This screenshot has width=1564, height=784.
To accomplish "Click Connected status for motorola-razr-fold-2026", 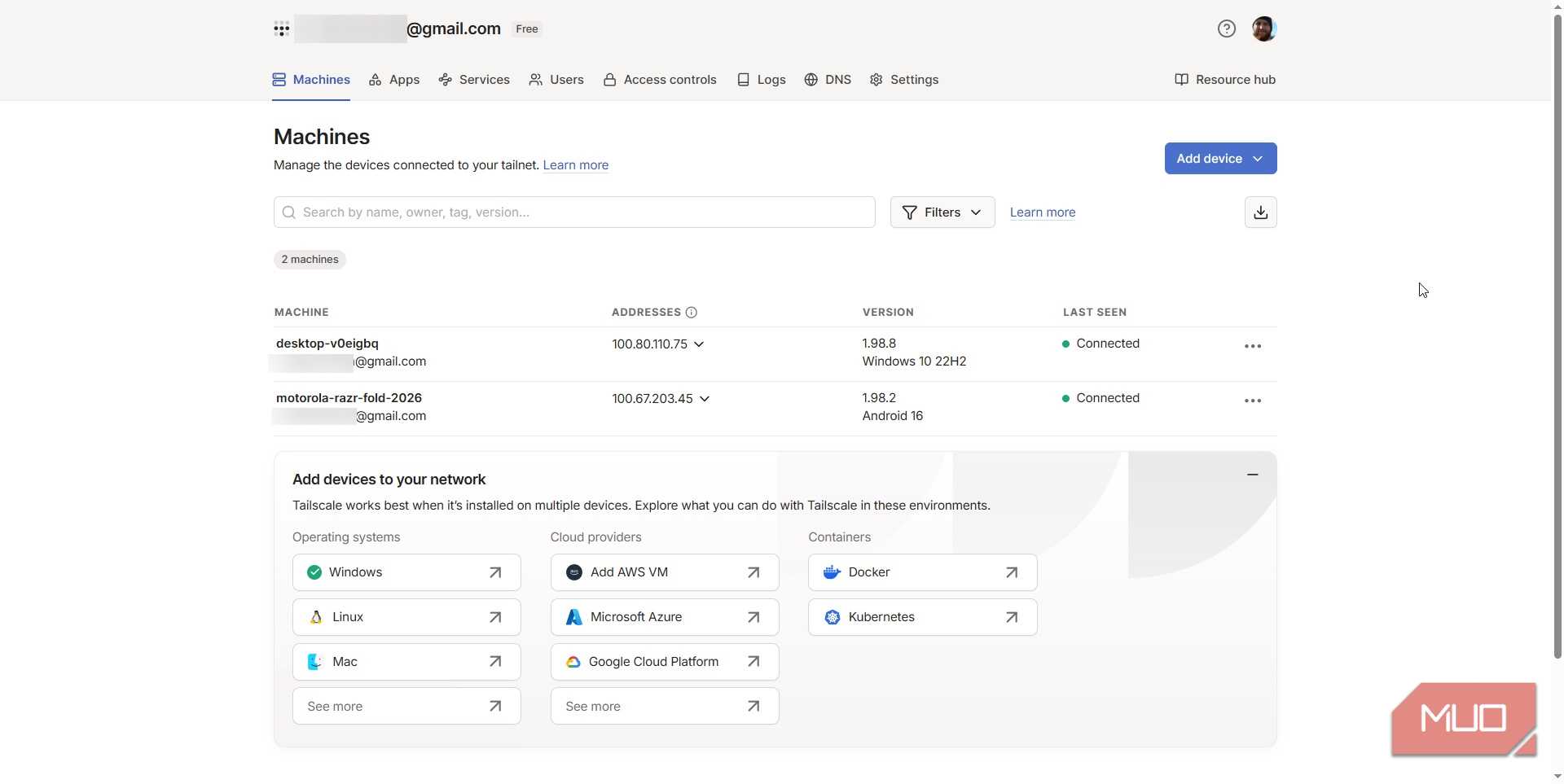I will 1101,398.
